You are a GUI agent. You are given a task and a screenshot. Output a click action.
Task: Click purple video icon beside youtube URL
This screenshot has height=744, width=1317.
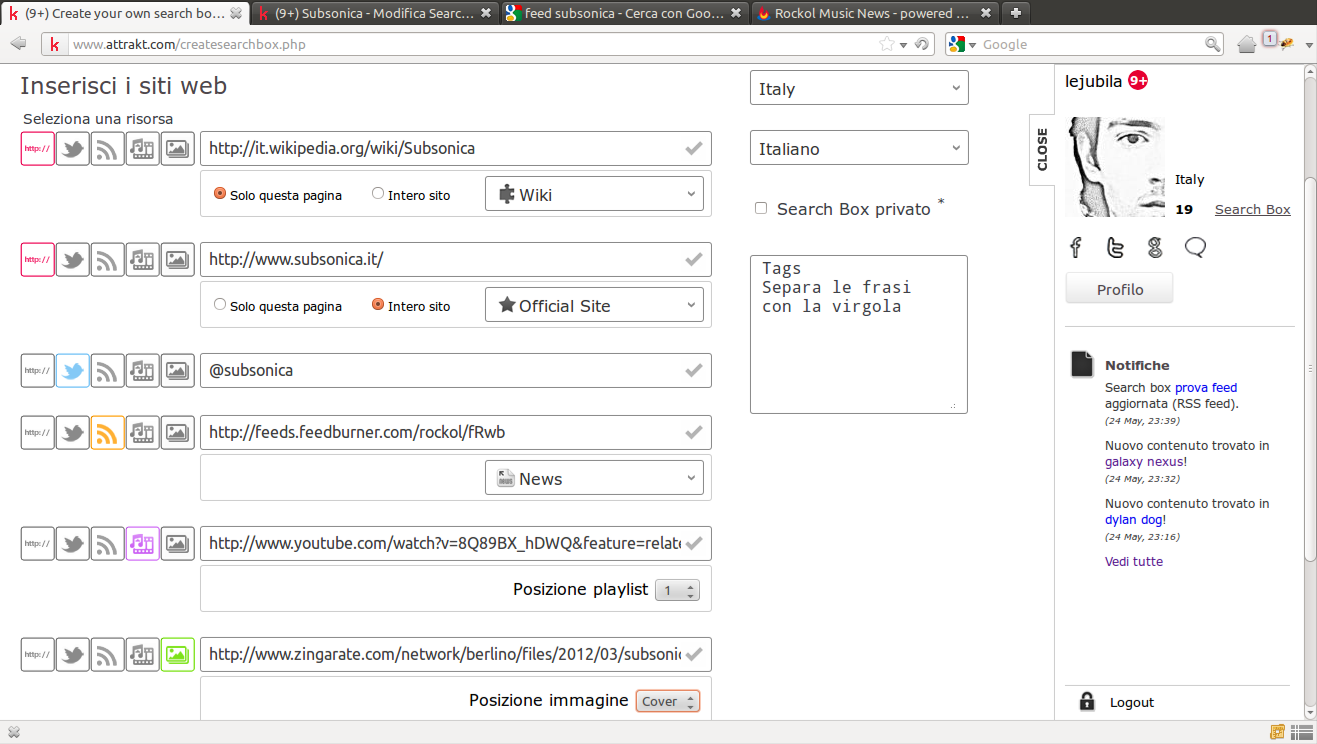click(x=143, y=544)
